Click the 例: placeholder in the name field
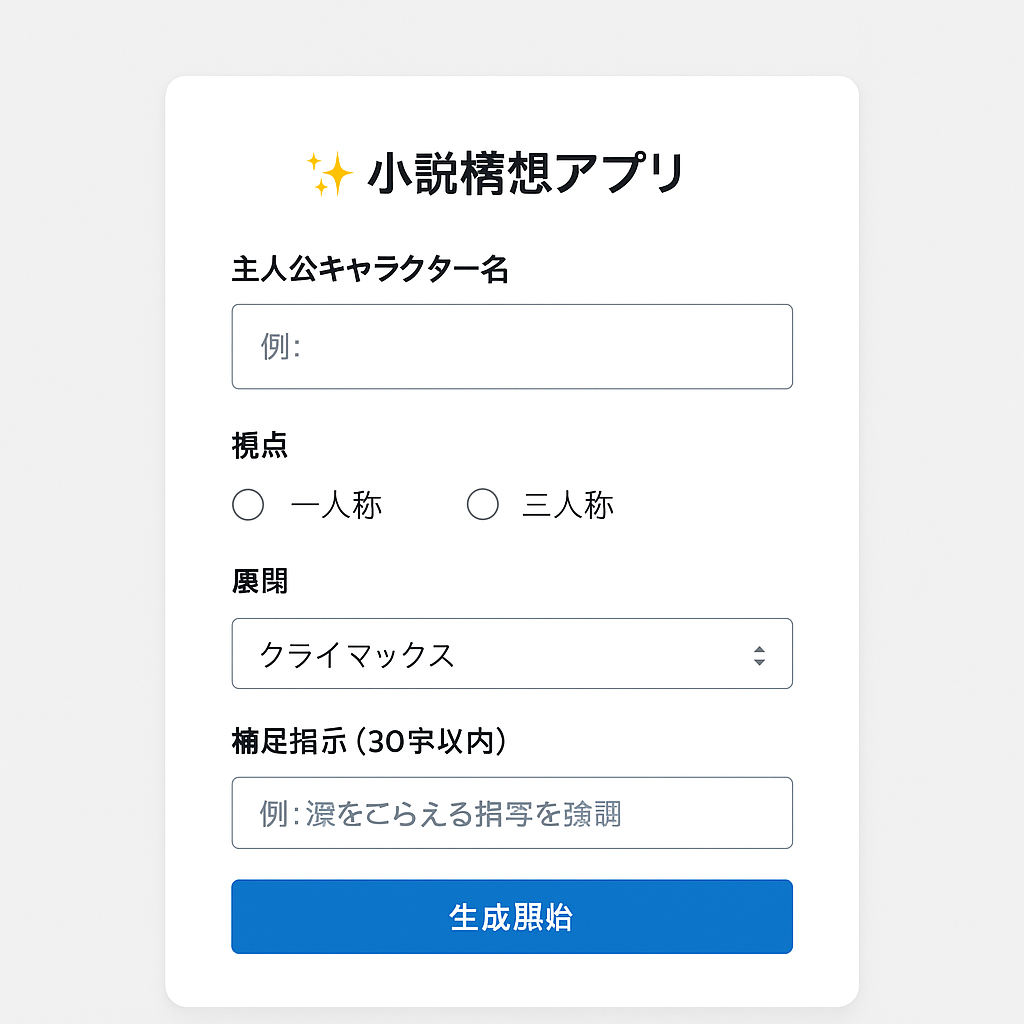Viewport: 1024px width, 1024px height. click(x=281, y=347)
